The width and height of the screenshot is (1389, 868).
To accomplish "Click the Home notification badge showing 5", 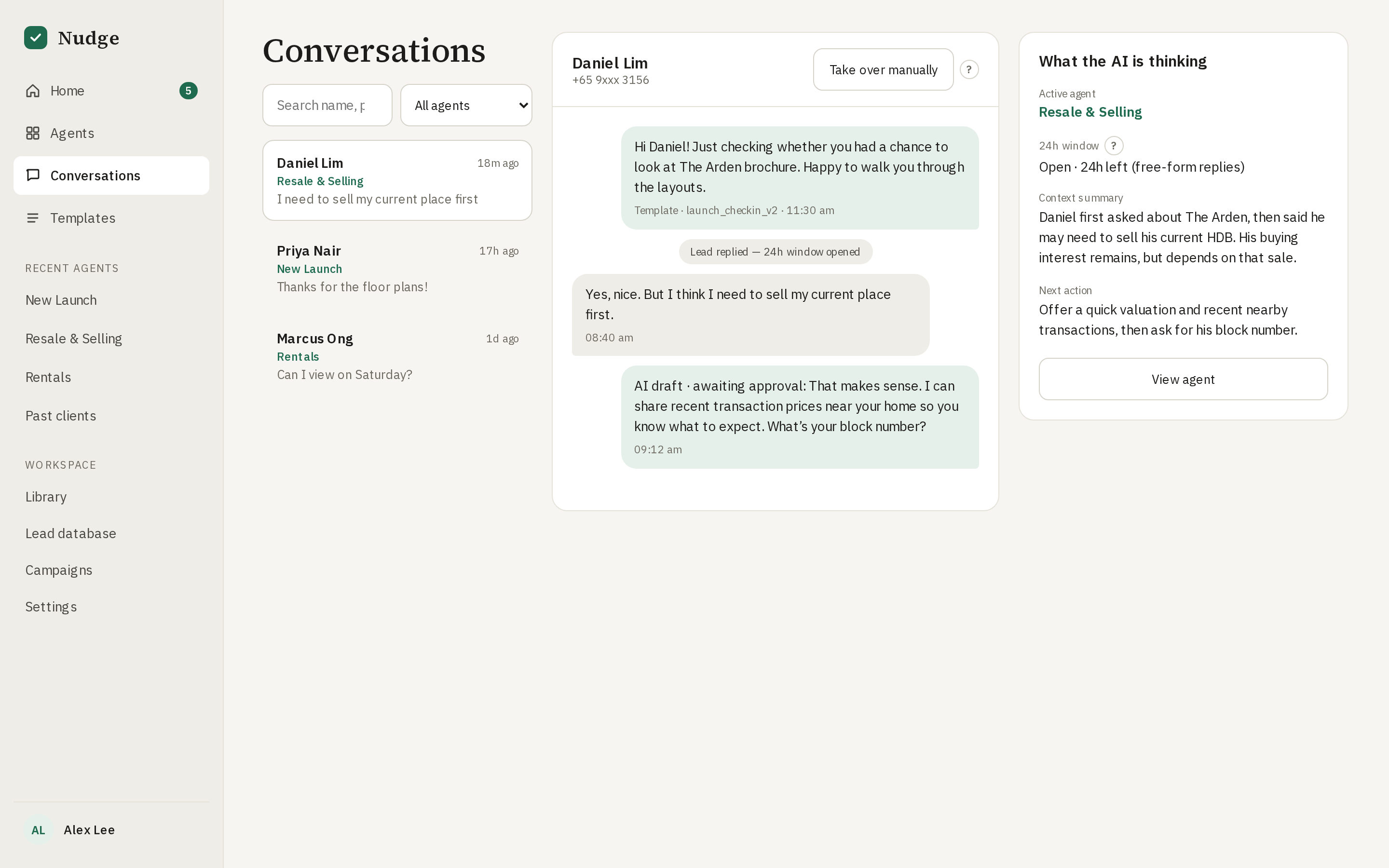I will coord(188,91).
